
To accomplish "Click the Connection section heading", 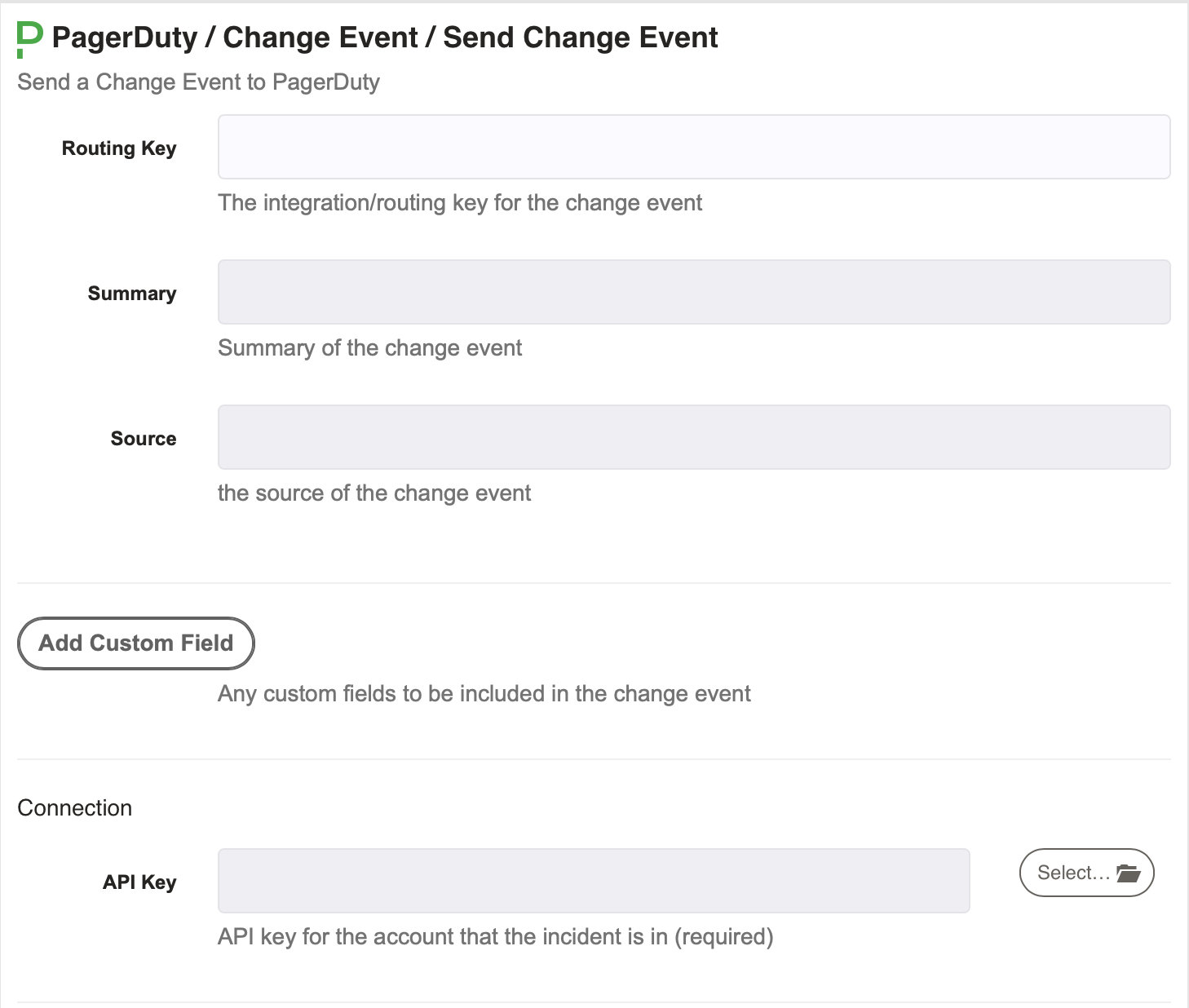I will point(75,807).
